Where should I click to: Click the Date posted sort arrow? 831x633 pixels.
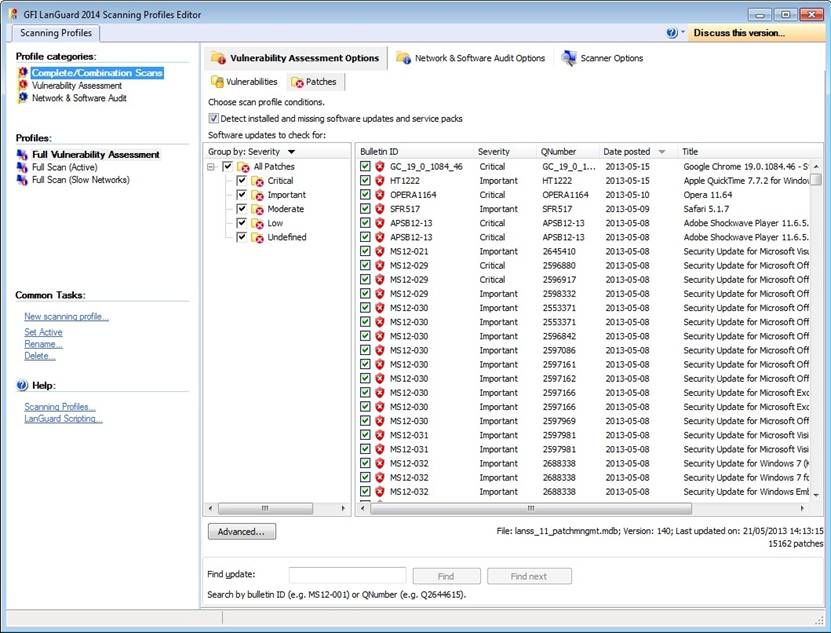662,152
